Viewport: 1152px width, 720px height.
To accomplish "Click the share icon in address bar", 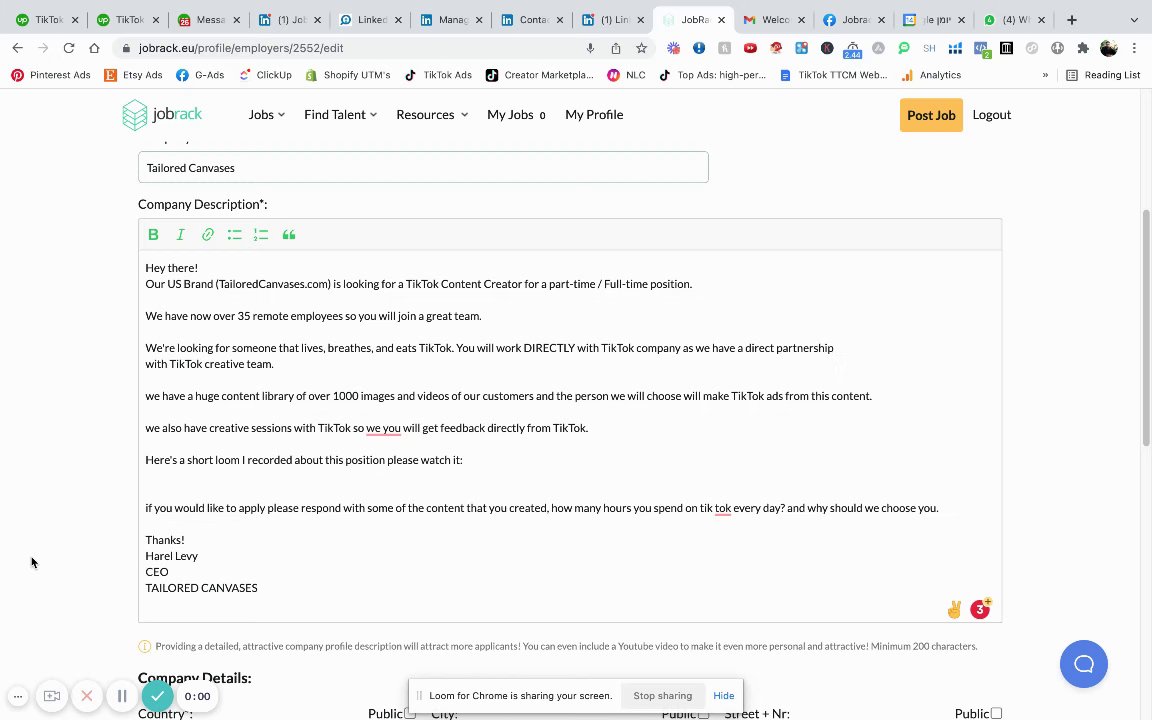I will [x=616, y=48].
